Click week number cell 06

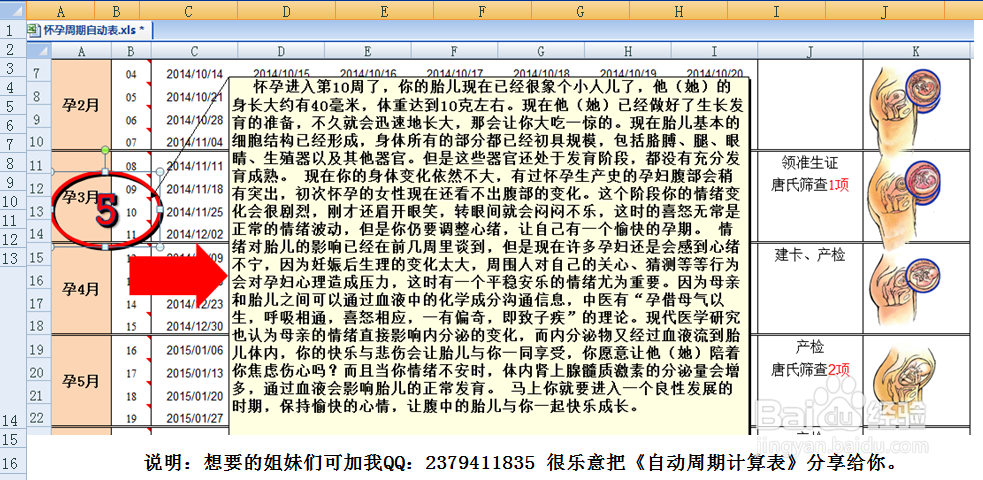point(131,120)
